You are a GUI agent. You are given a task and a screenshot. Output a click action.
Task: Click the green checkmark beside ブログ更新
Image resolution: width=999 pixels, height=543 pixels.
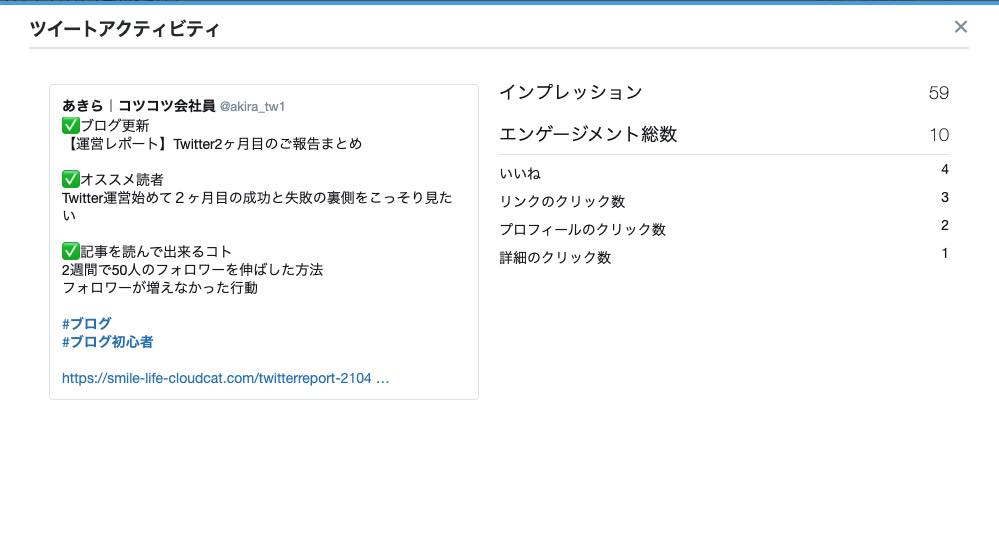(x=70, y=126)
